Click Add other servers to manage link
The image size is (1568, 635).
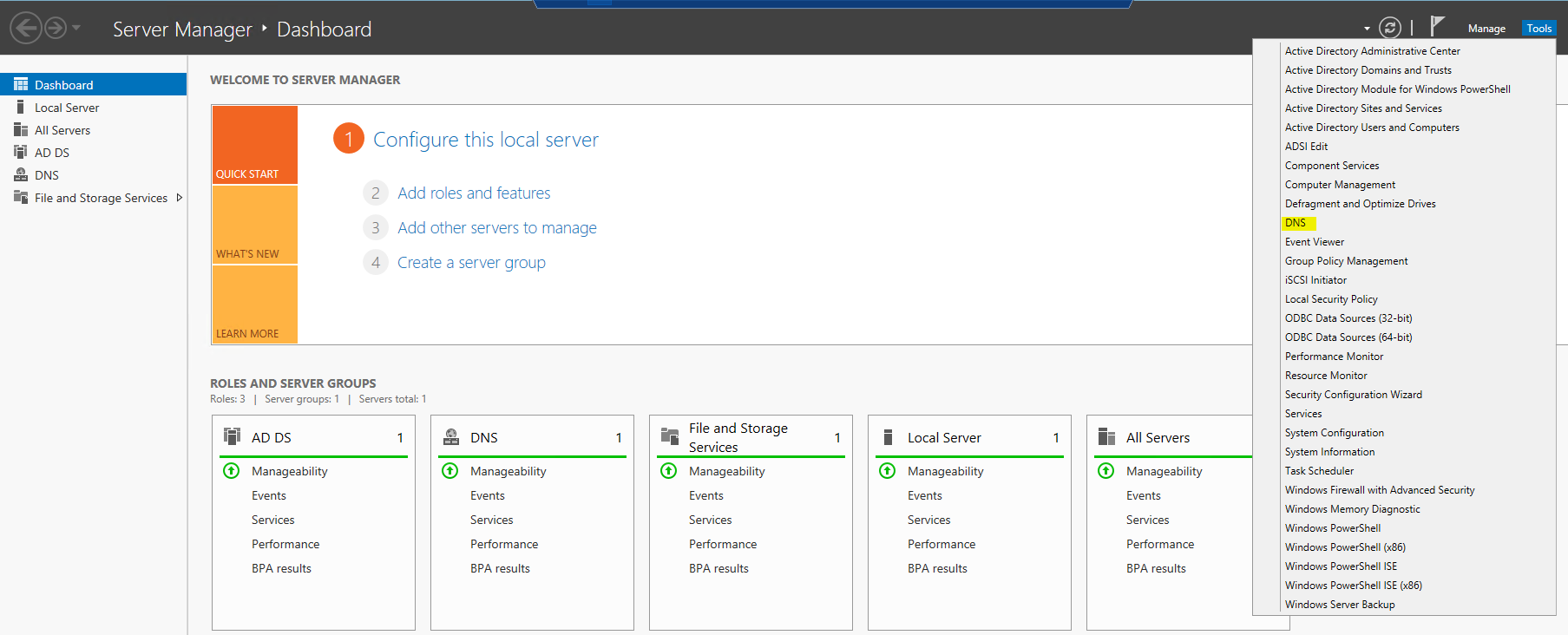point(497,227)
